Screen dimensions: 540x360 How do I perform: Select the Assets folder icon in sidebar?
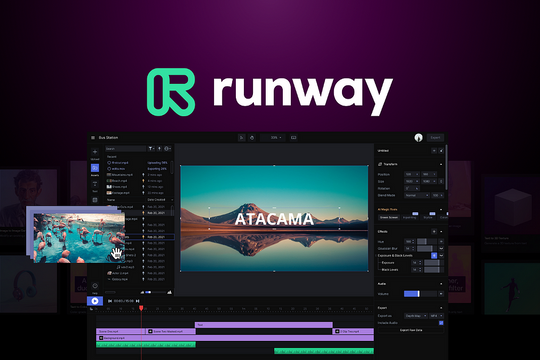[95, 168]
